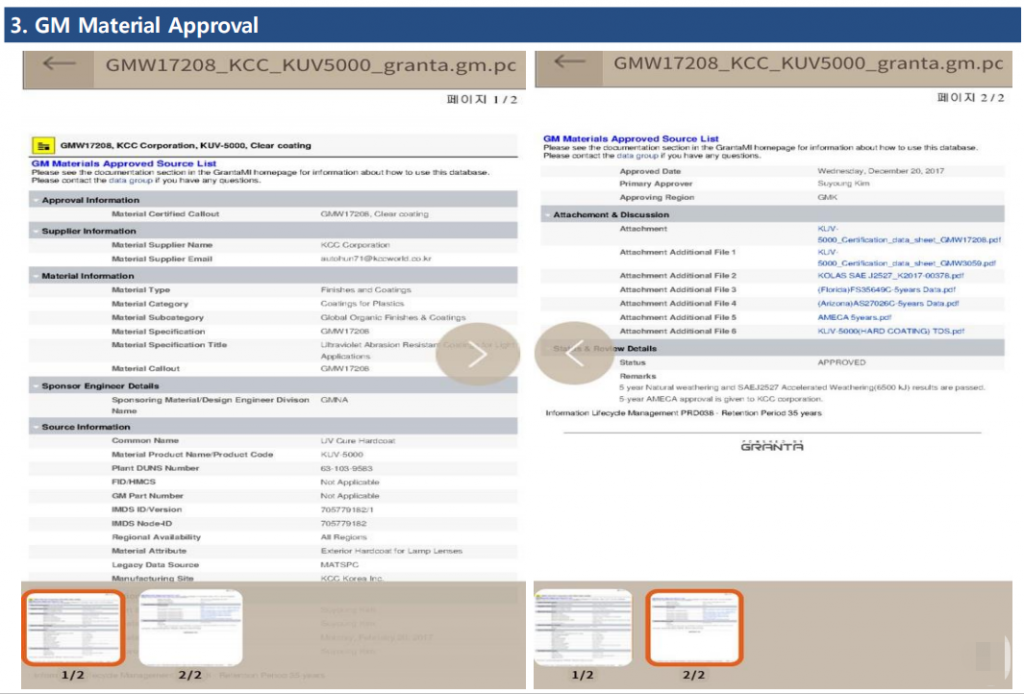Click the data group link on page 1/2
1024x694 pixels.
(131, 180)
